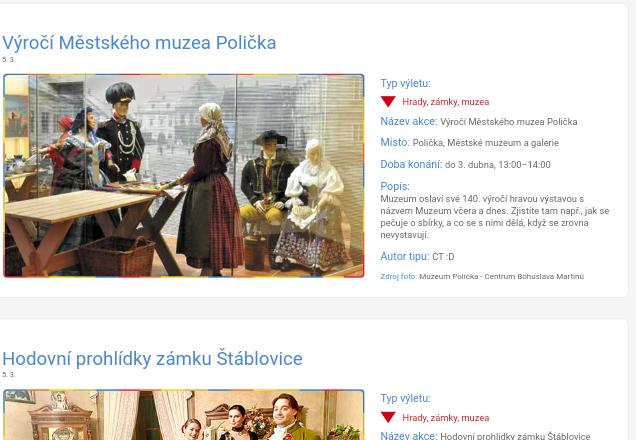Click the museum description paragraph
636x440 pixels.
[x=494, y=217]
